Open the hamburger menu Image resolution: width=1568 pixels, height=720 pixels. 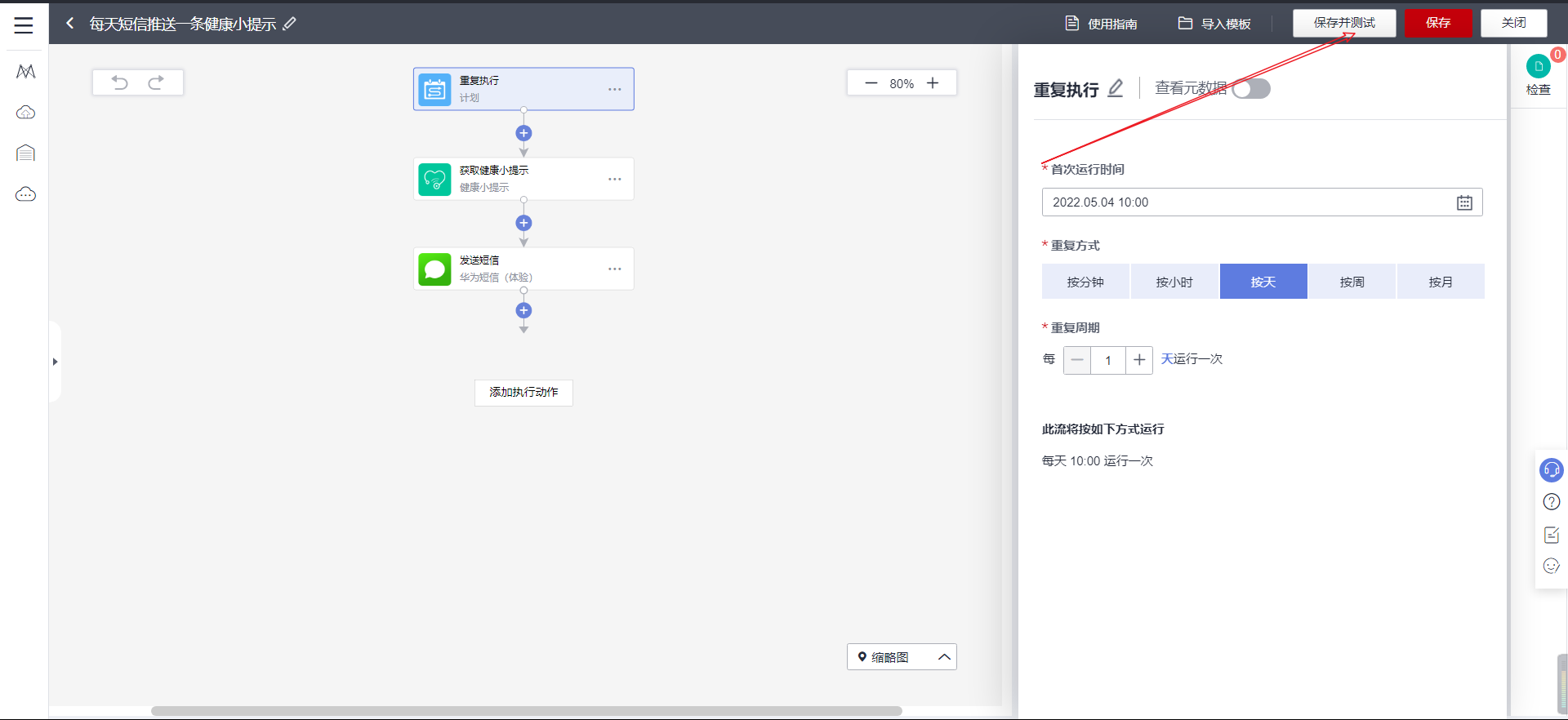[24, 24]
